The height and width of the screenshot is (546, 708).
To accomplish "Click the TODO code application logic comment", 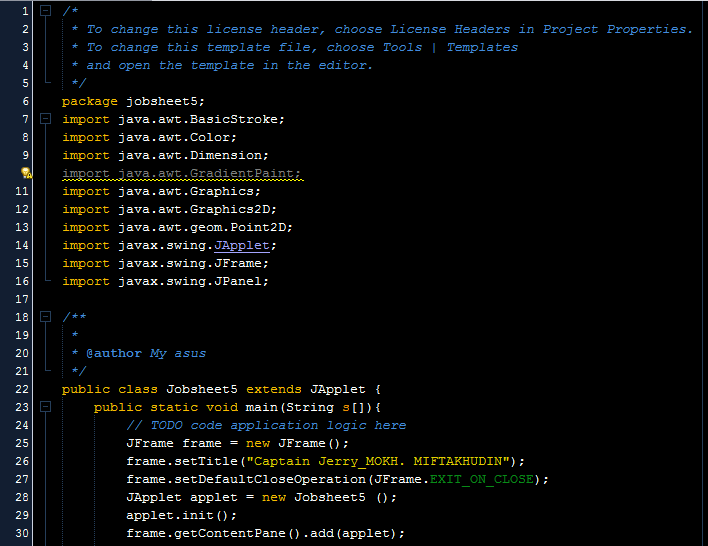I will pyautogui.click(x=265, y=425).
